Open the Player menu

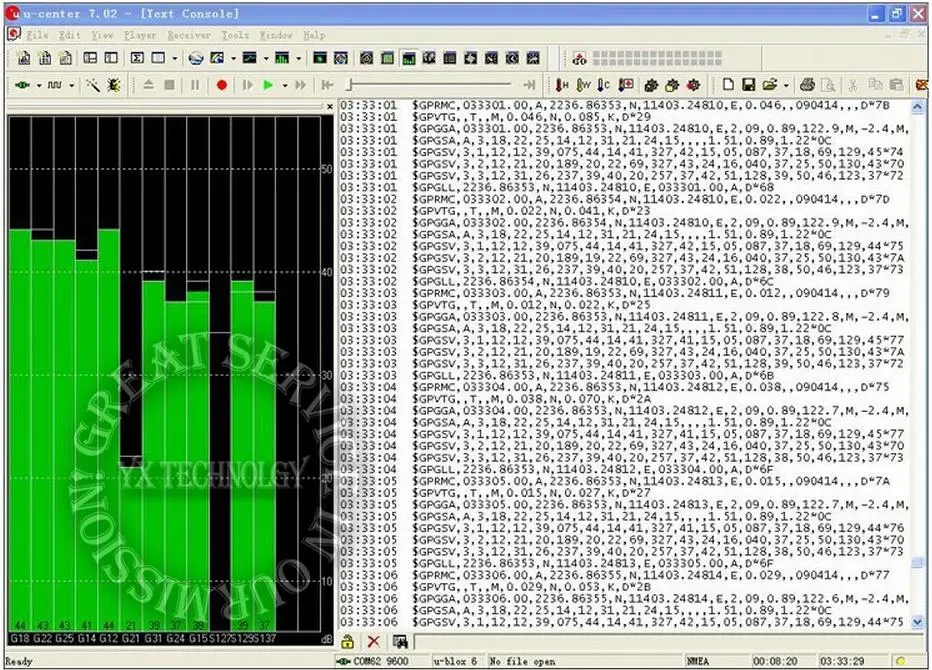point(140,35)
